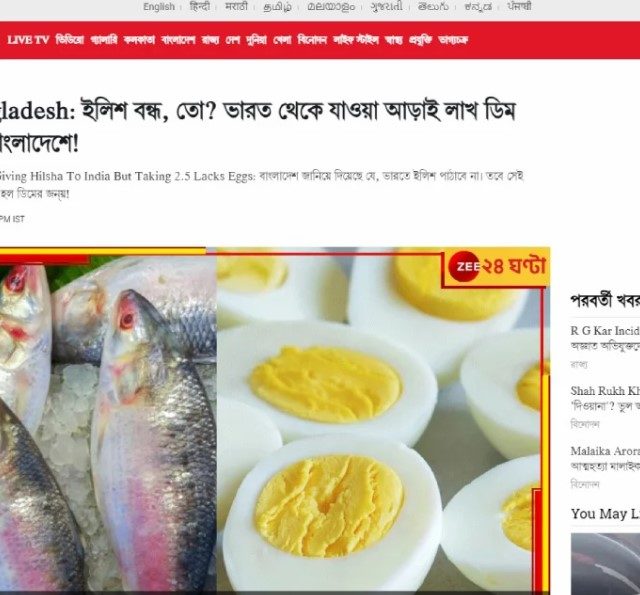The width and height of the screenshot is (640, 595).
Task: Open the ভিডিয়ো menu item
Action: coord(69,40)
